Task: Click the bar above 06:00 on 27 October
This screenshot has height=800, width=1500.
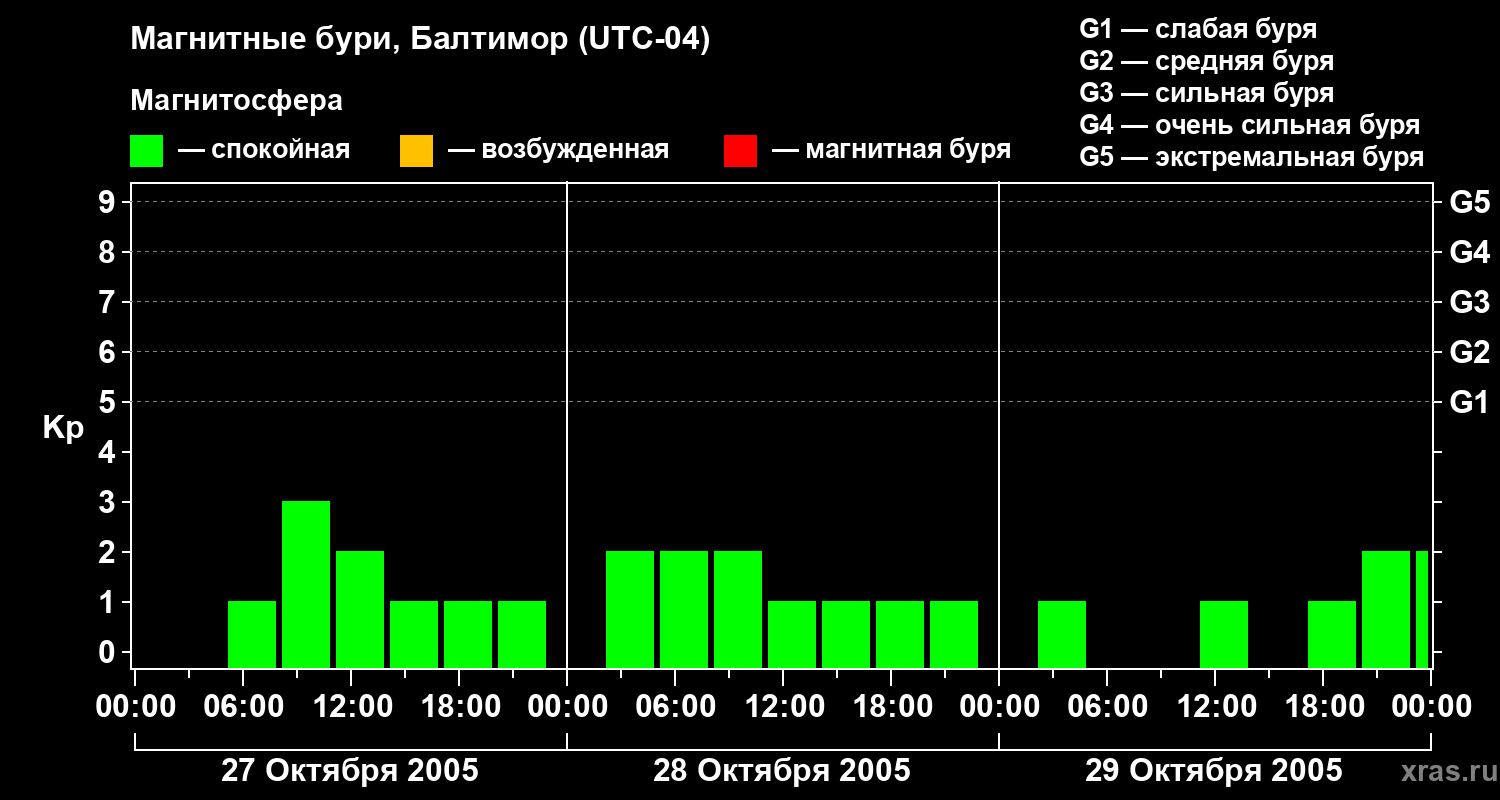Action: [x=252, y=634]
